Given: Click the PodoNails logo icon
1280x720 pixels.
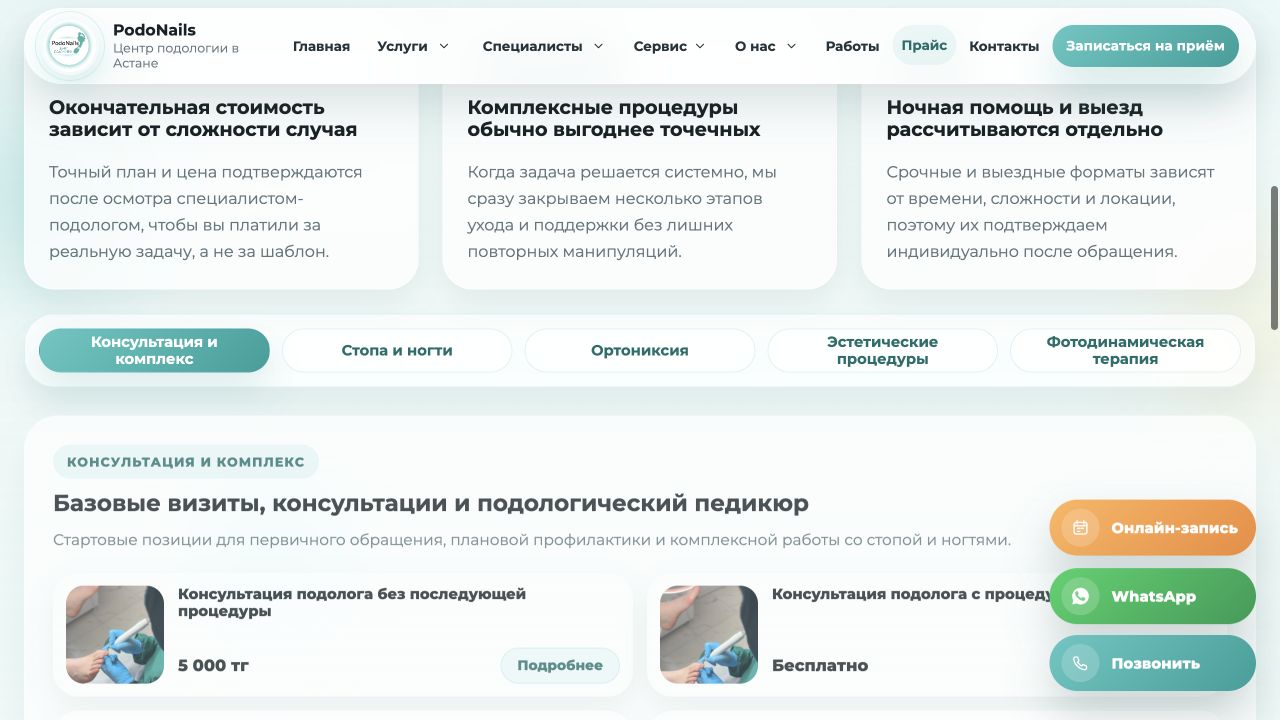Looking at the screenshot, I should click(69, 46).
